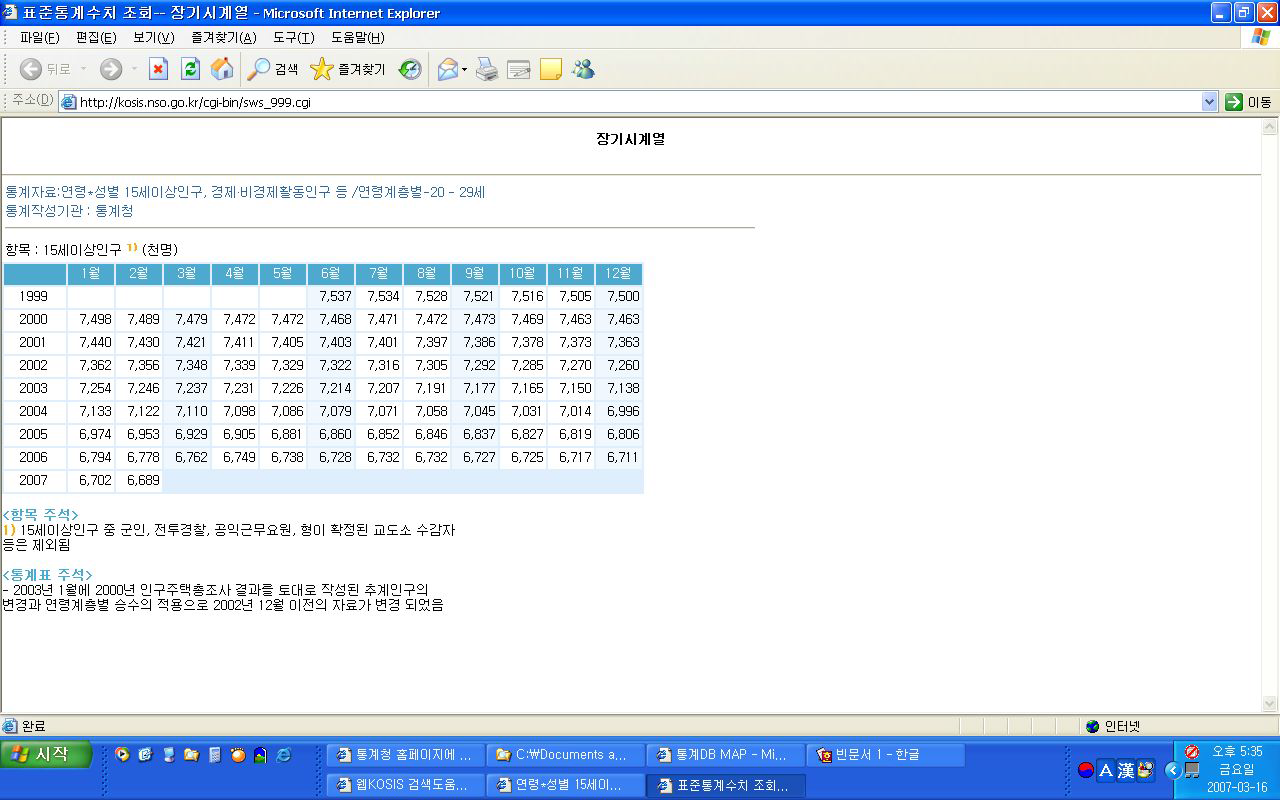Click the 1999 row label
1280x800 pixels.
point(34,296)
